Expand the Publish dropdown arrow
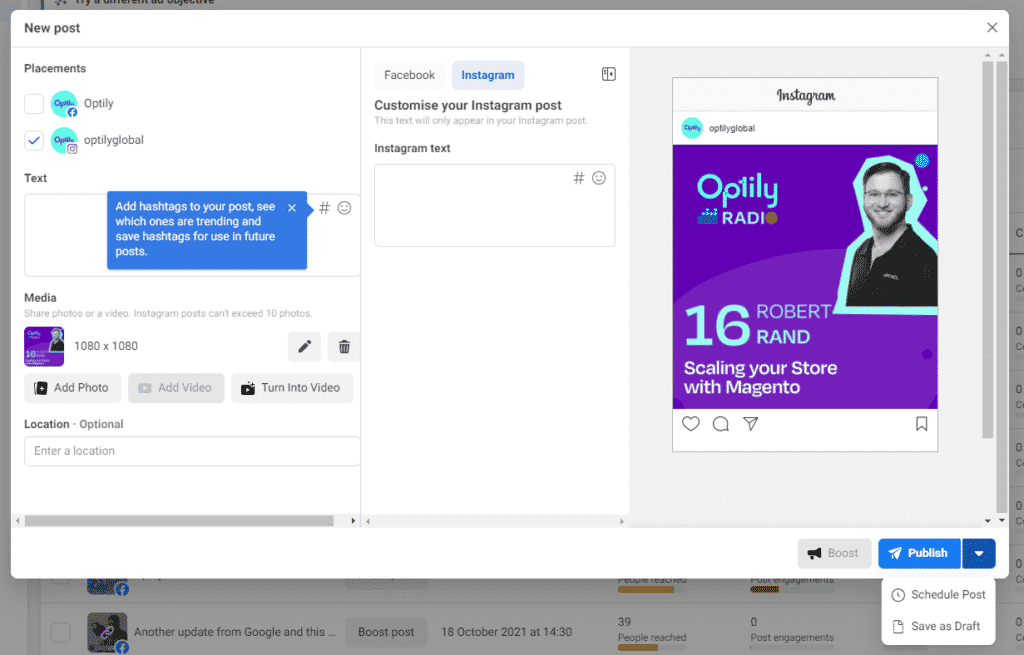 pos(978,553)
